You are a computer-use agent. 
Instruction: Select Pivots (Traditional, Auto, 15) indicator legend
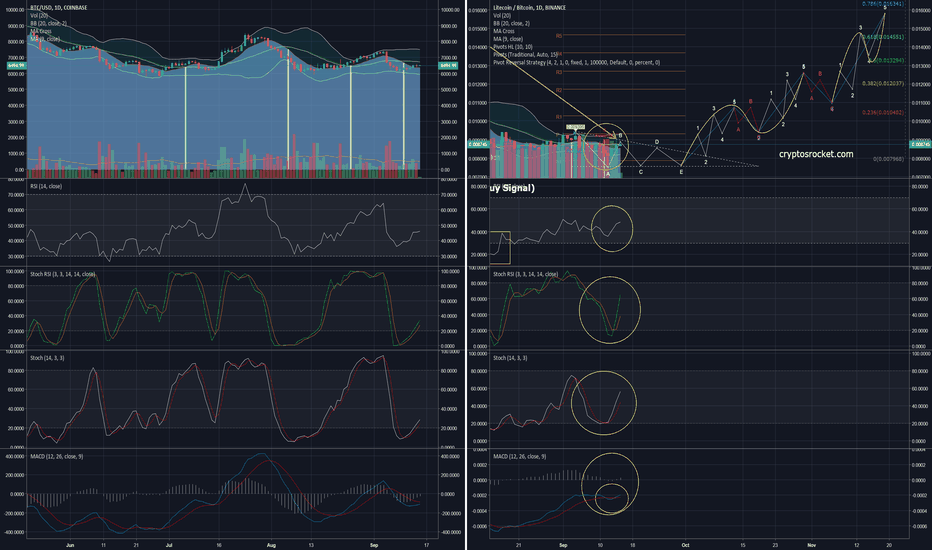point(525,54)
